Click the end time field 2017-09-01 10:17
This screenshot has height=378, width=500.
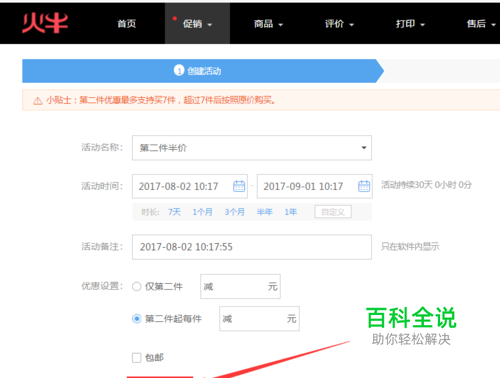coord(314,186)
